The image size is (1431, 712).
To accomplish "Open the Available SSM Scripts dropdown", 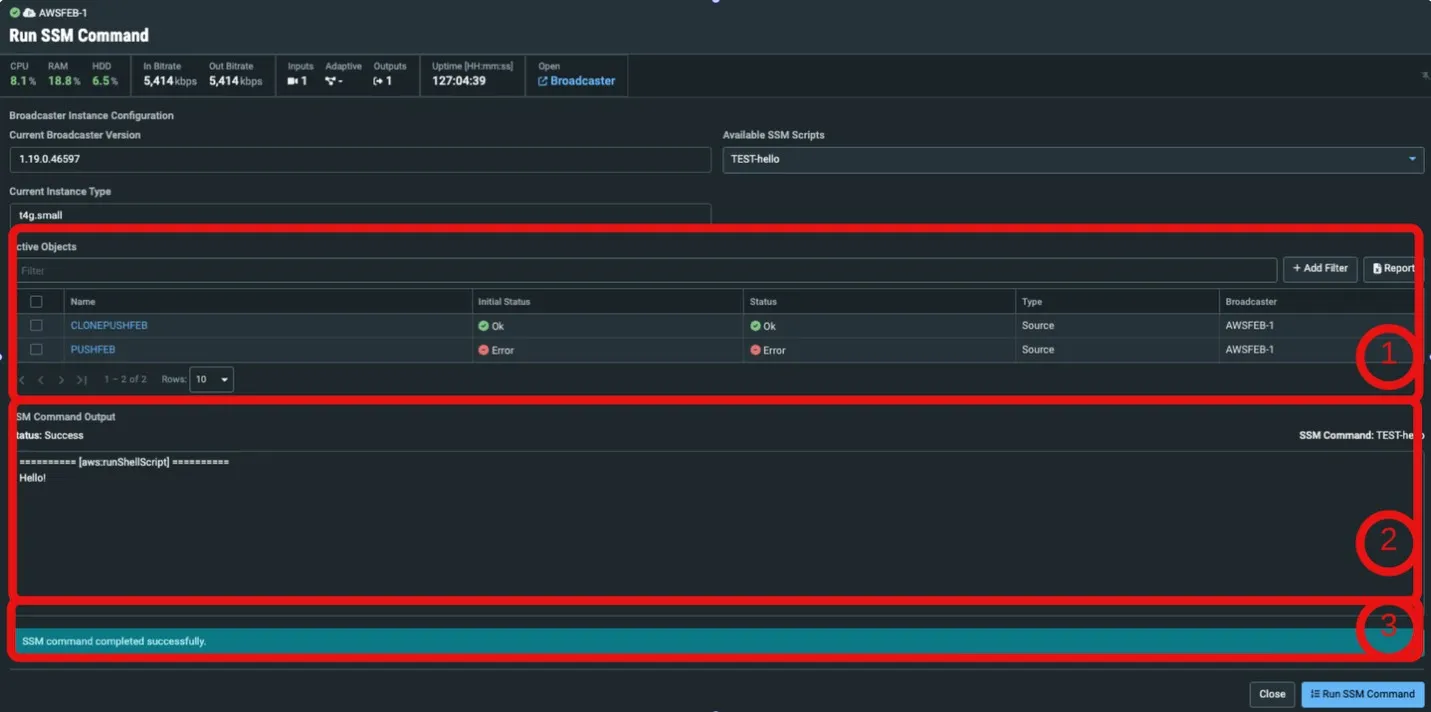I will (x=1073, y=159).
